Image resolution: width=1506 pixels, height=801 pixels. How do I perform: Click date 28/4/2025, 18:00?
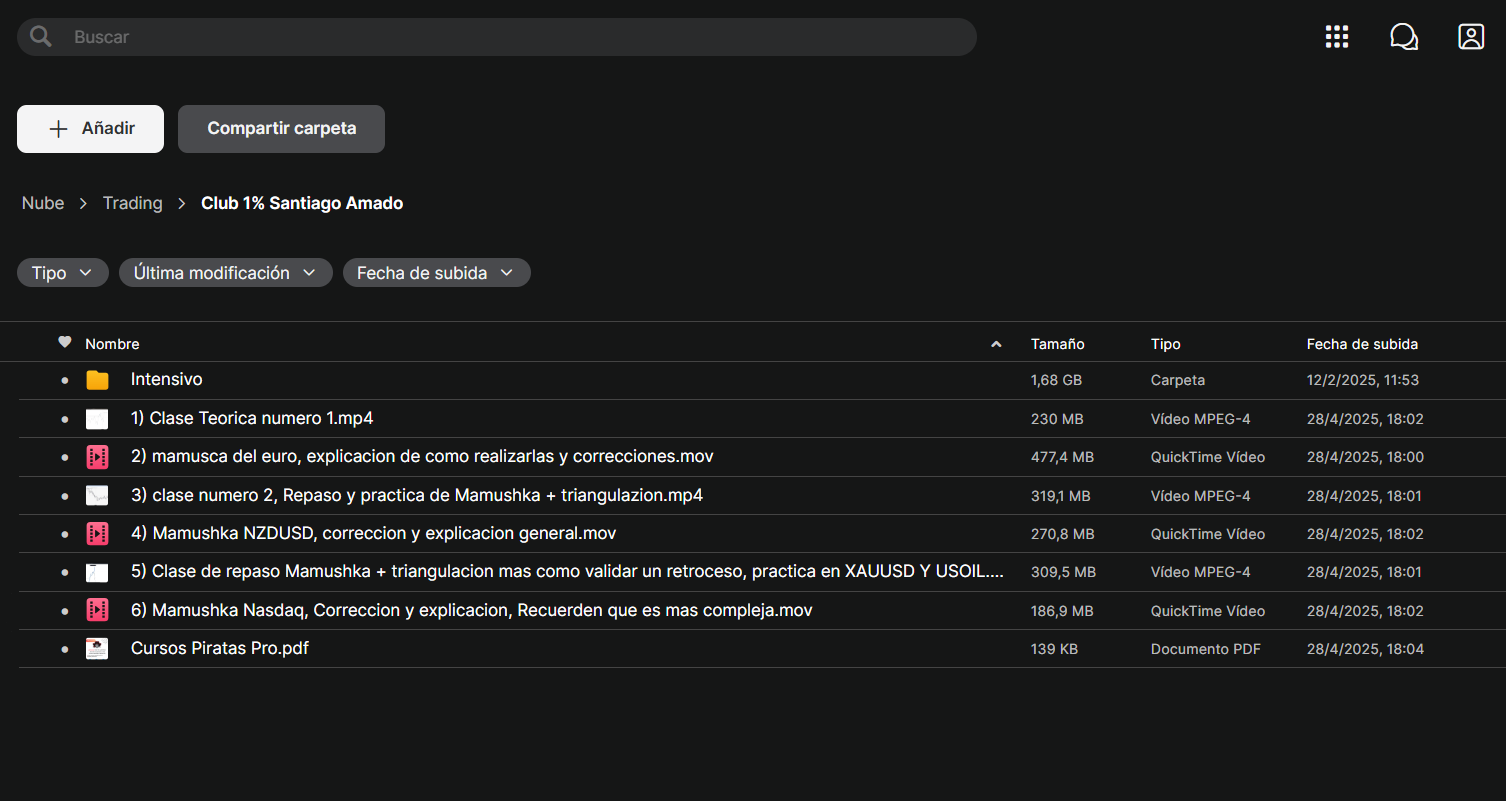1366,457
